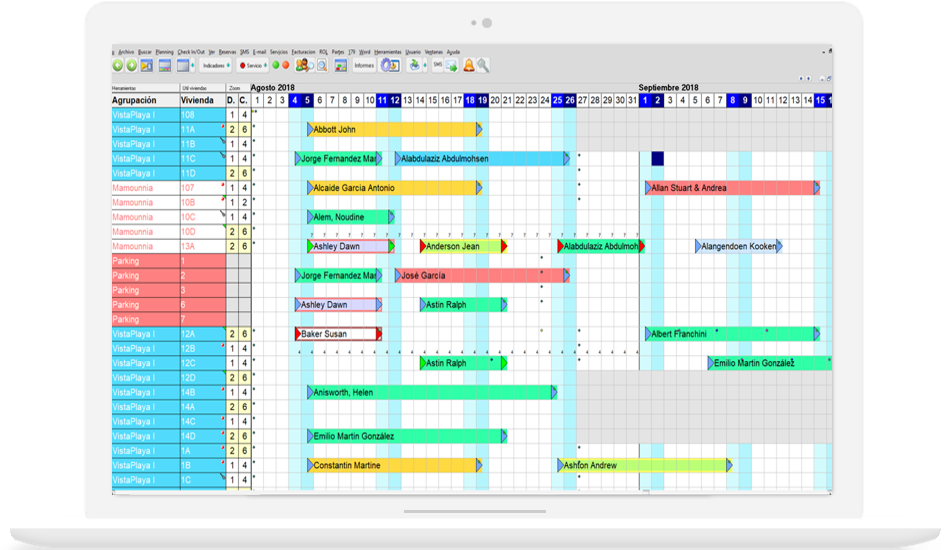Click the green back arrow toolbar icon
This screenshot has height=550, width=950.
[118, 65]
